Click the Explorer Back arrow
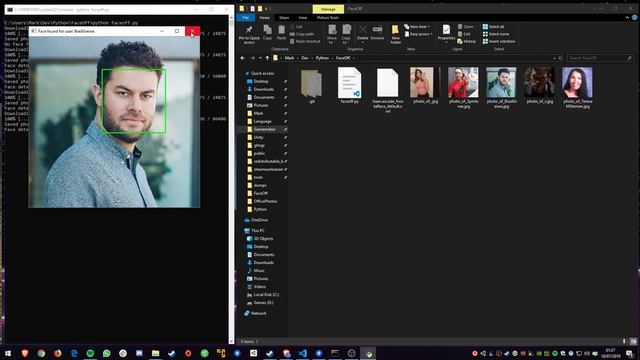 click(243, 58)
